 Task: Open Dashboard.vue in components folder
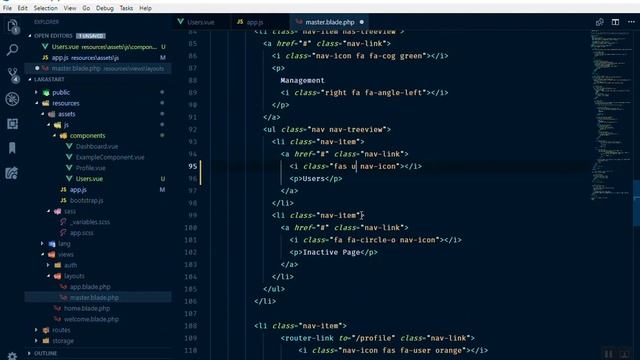pos(97,146)
